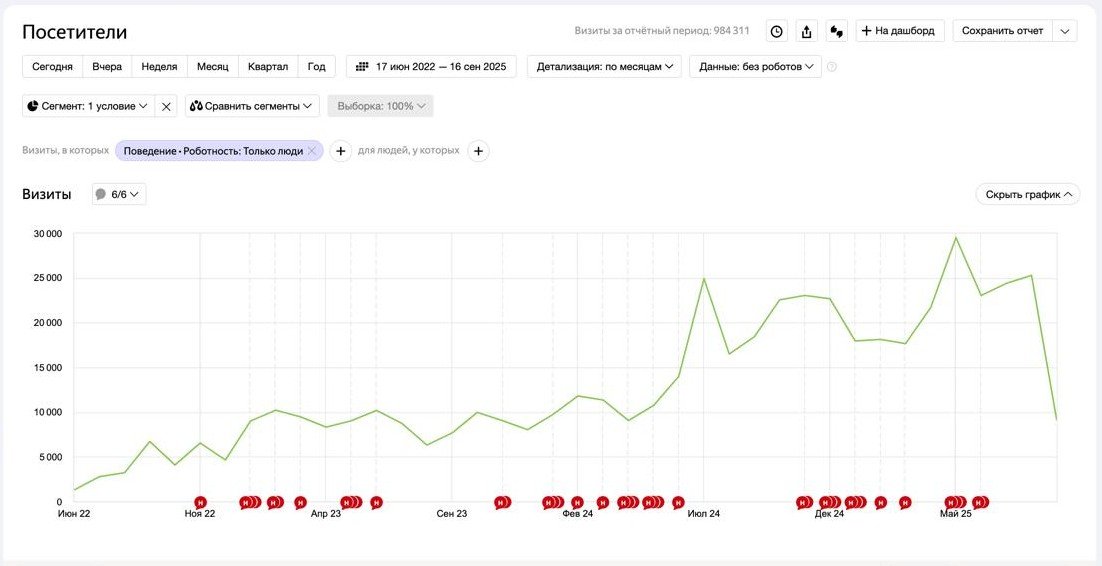The height and width of the screenshot is (566, 1102).
Task: Click the help question mark icon
Action: (x=832, y=67)
